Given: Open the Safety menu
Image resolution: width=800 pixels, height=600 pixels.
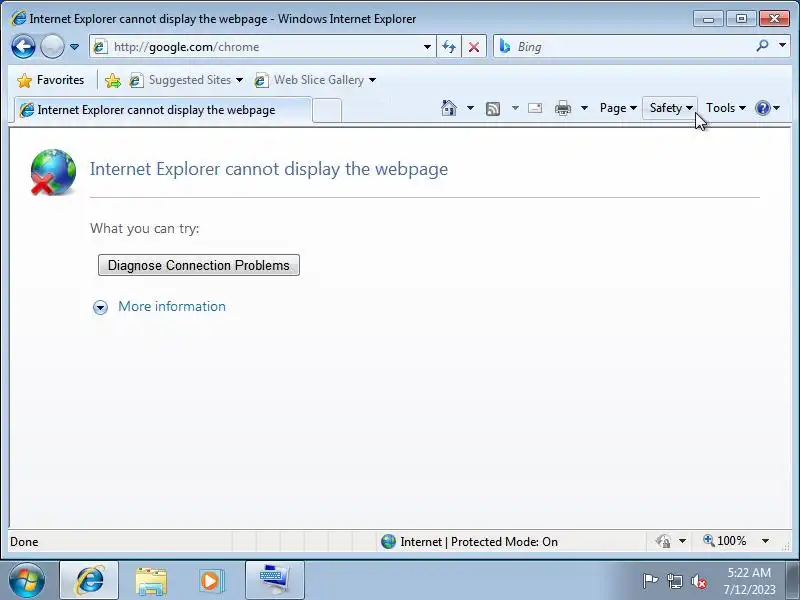Looking at the screenshot, I should tap(670, 108).
